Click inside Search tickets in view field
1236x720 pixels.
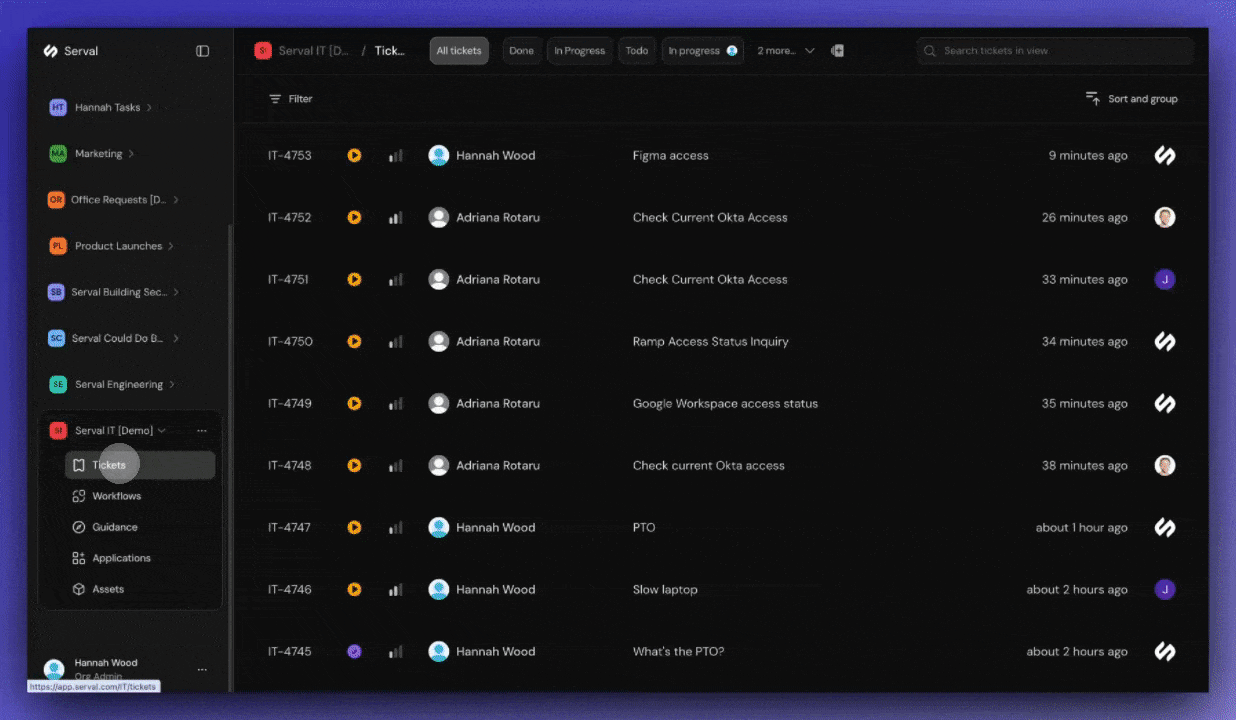pyautogui.click(x=1055, y=51)
